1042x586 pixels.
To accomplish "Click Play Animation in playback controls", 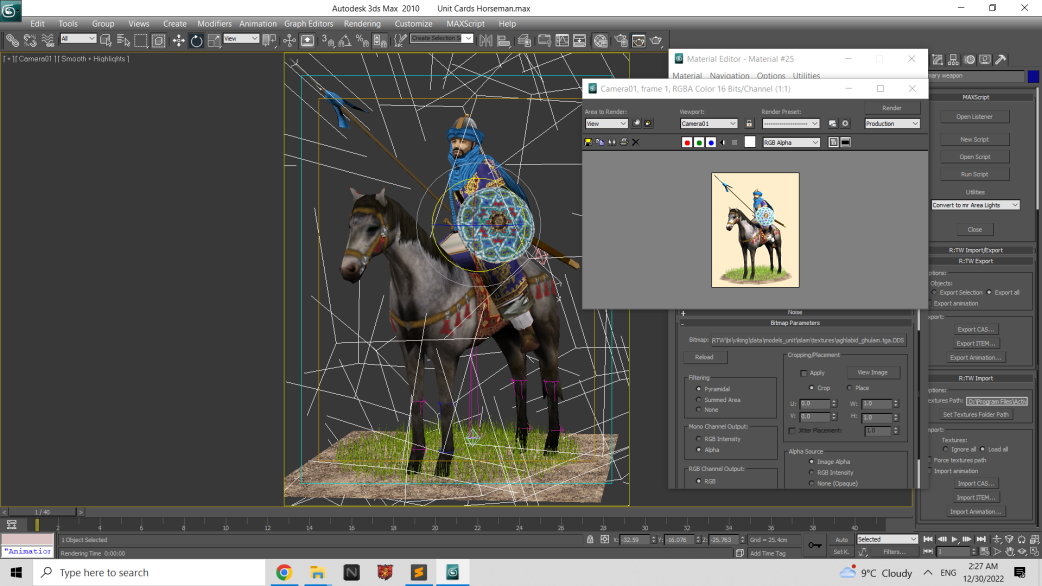I will coord(955,539).
